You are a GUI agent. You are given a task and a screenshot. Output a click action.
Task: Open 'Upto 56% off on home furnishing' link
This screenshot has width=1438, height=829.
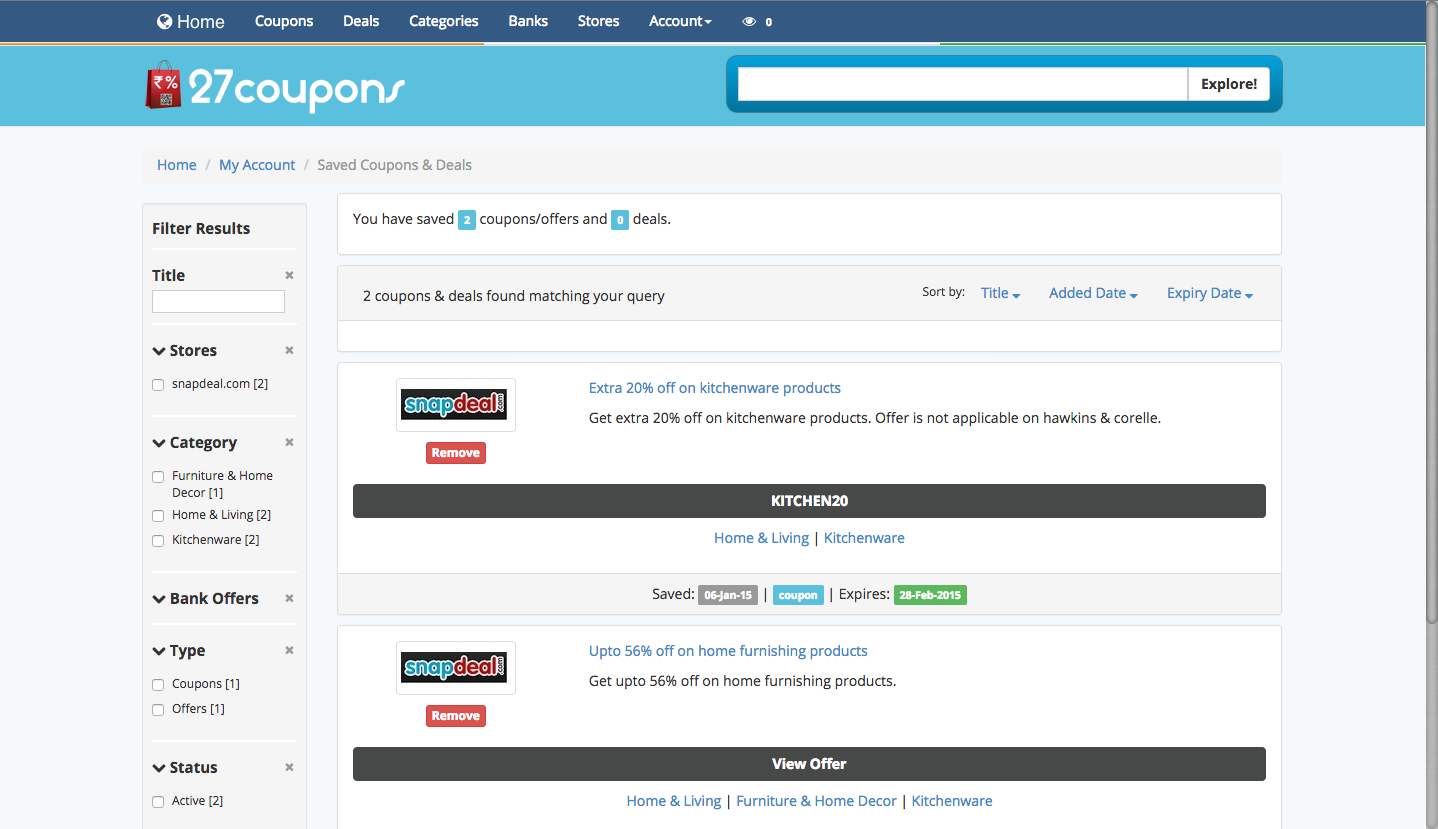point(728,651)
